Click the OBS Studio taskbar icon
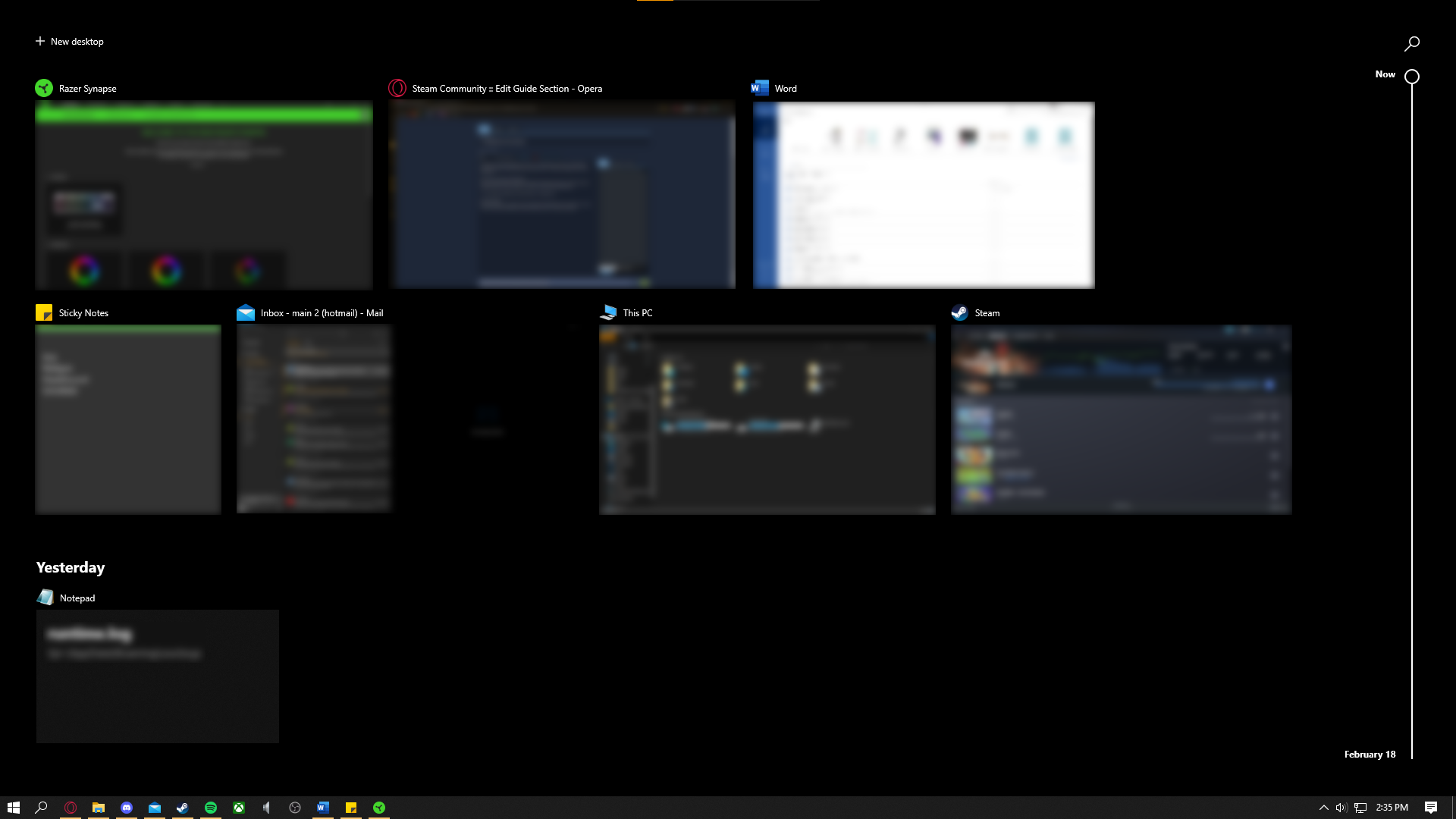This screenshot has width=1456, height=819. pyautogui.click(x=295, y=808)
